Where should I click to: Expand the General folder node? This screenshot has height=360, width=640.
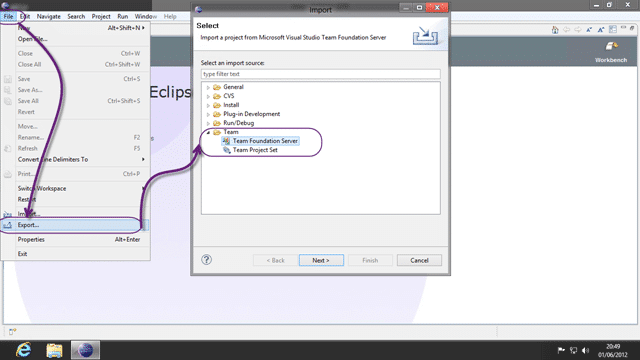pyautogui.click(x=208, y=87)
